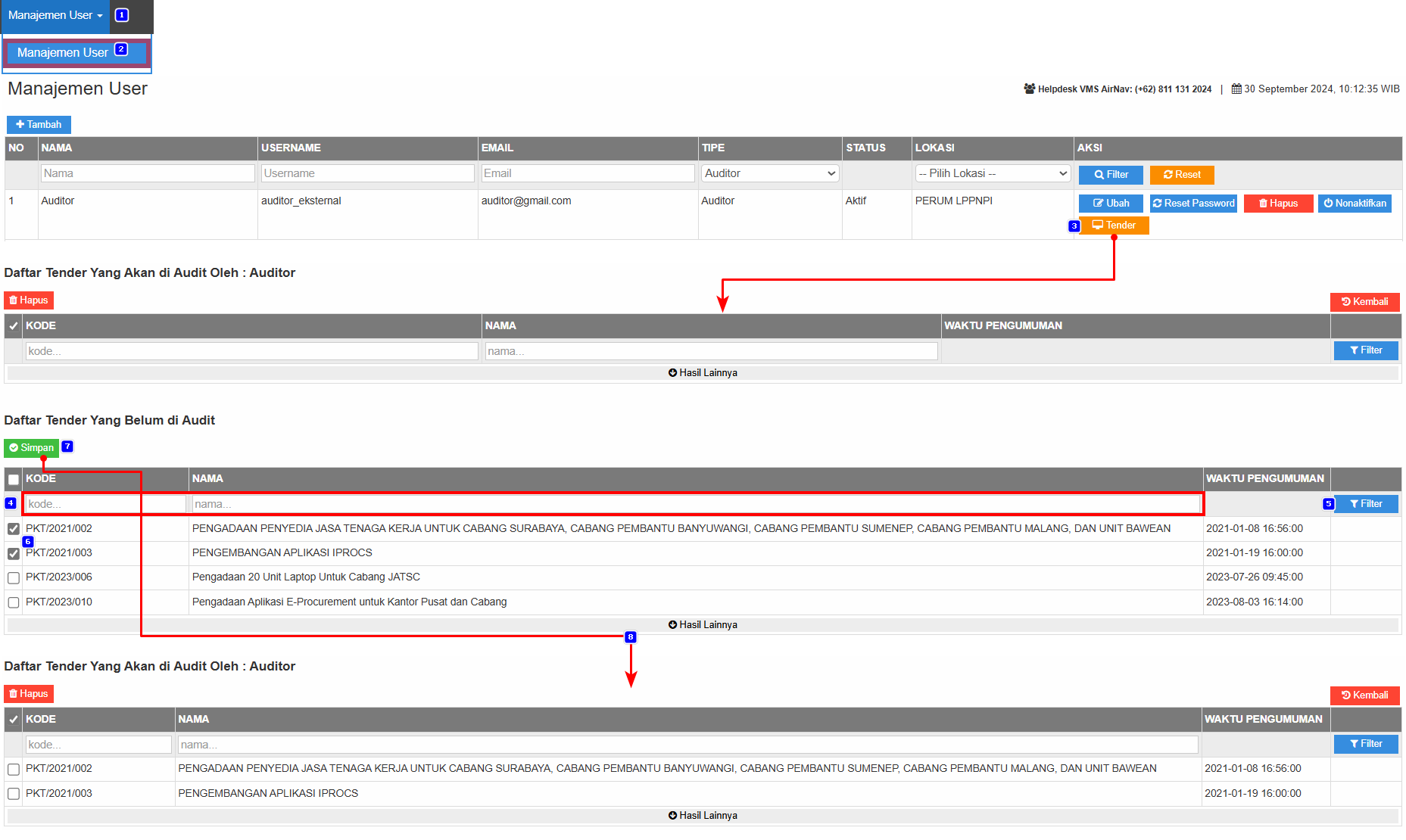Click the green Simpan button

tap(32, 448)
